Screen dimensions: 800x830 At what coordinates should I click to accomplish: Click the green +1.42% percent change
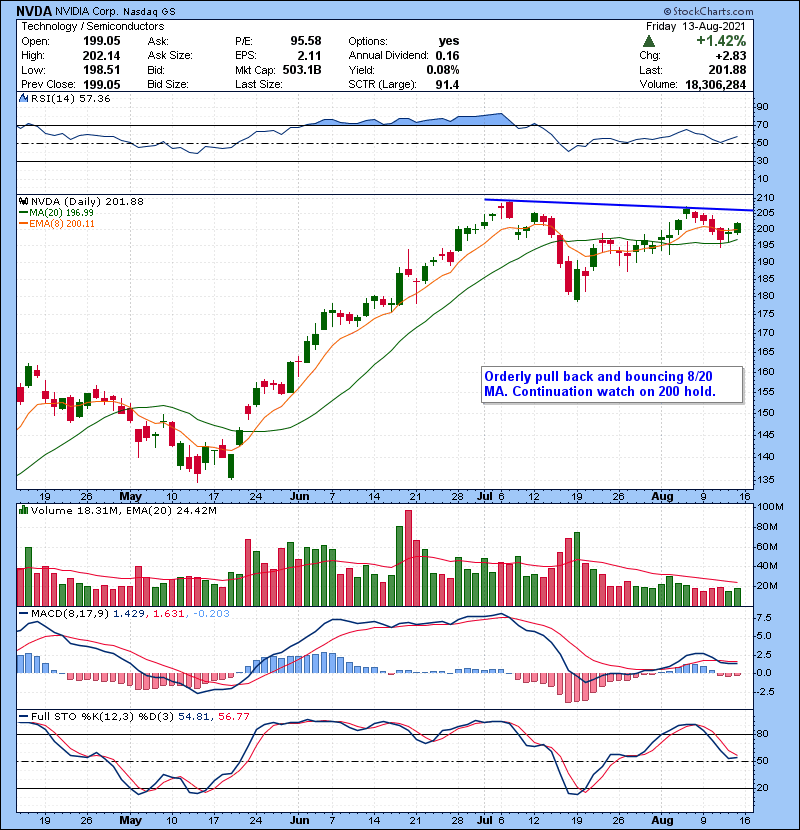pyautogui.click(x=721, y=41)
